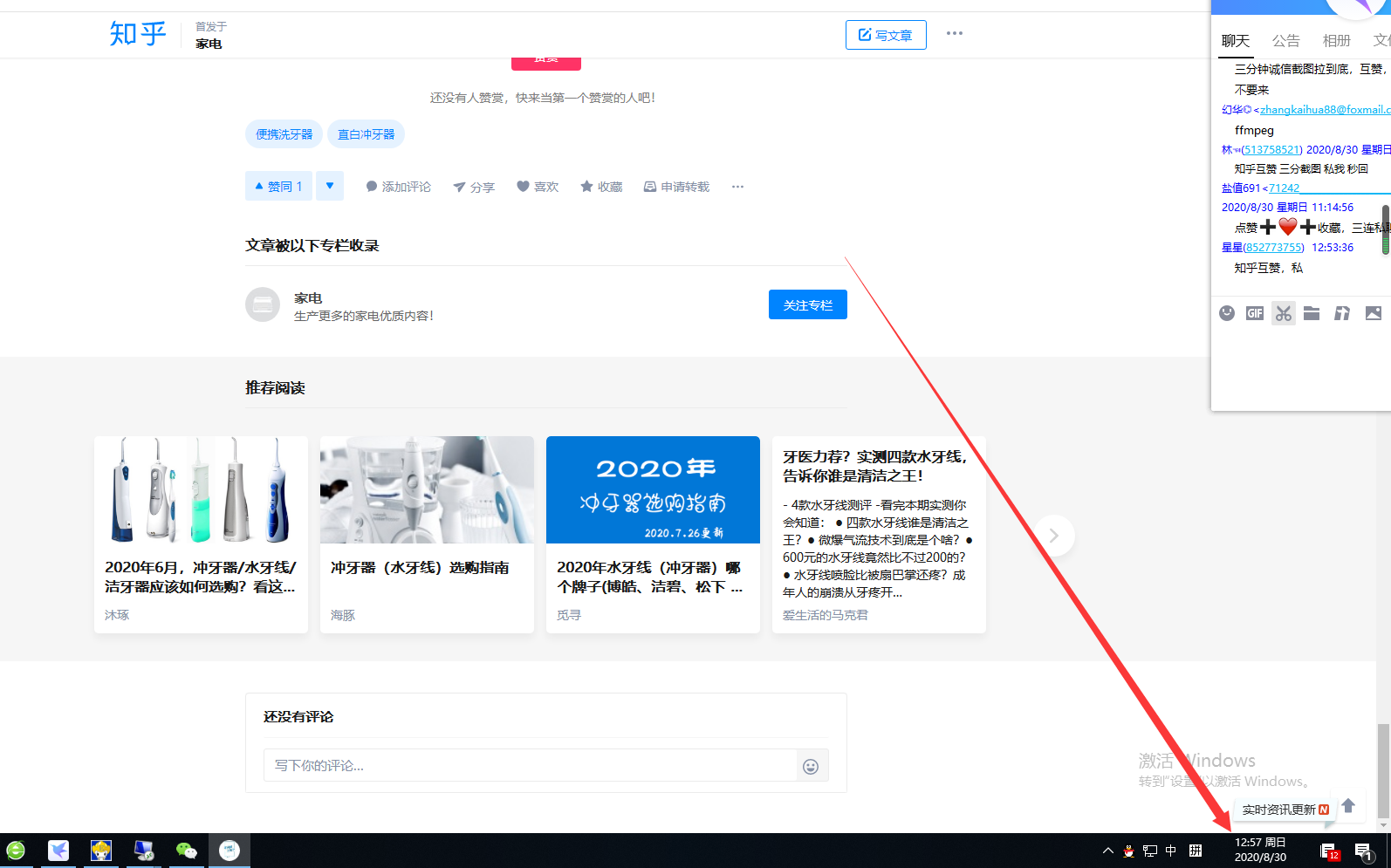Switch to the 聊天 tab in chat window
This screenshot has width=1391, height=868.
(1236, 41)
